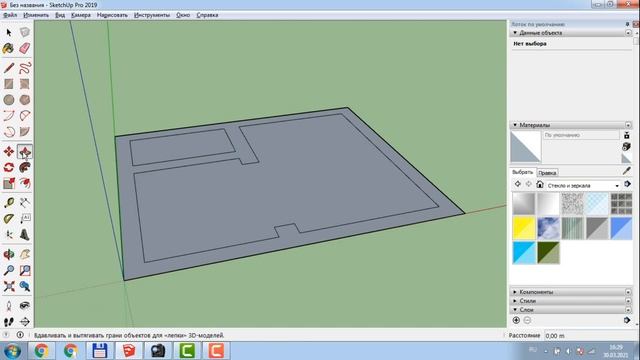Activate the Move tool
The image size is (640, 360).
click(x=9, y=151)
